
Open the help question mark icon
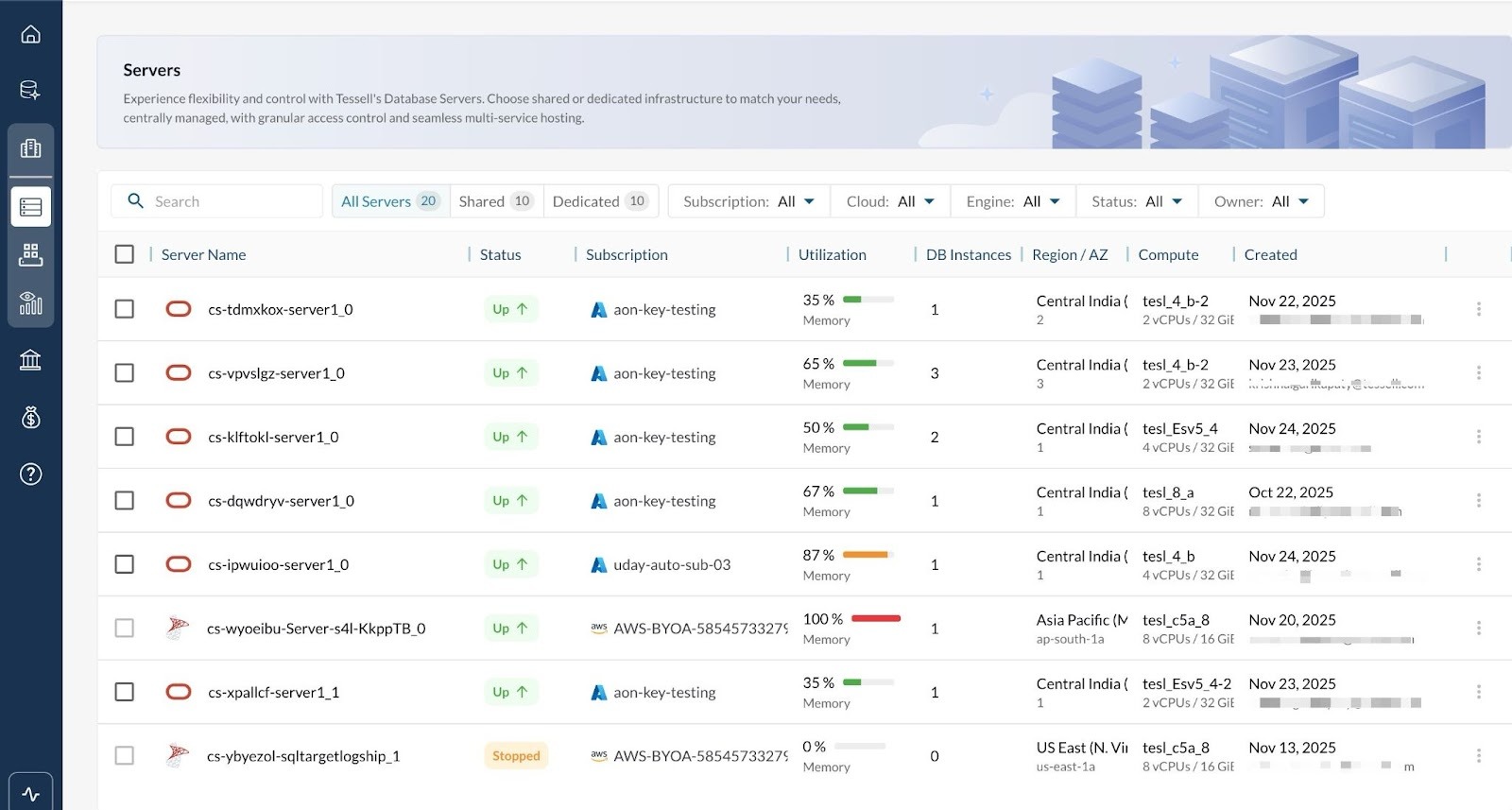point(30,474)
